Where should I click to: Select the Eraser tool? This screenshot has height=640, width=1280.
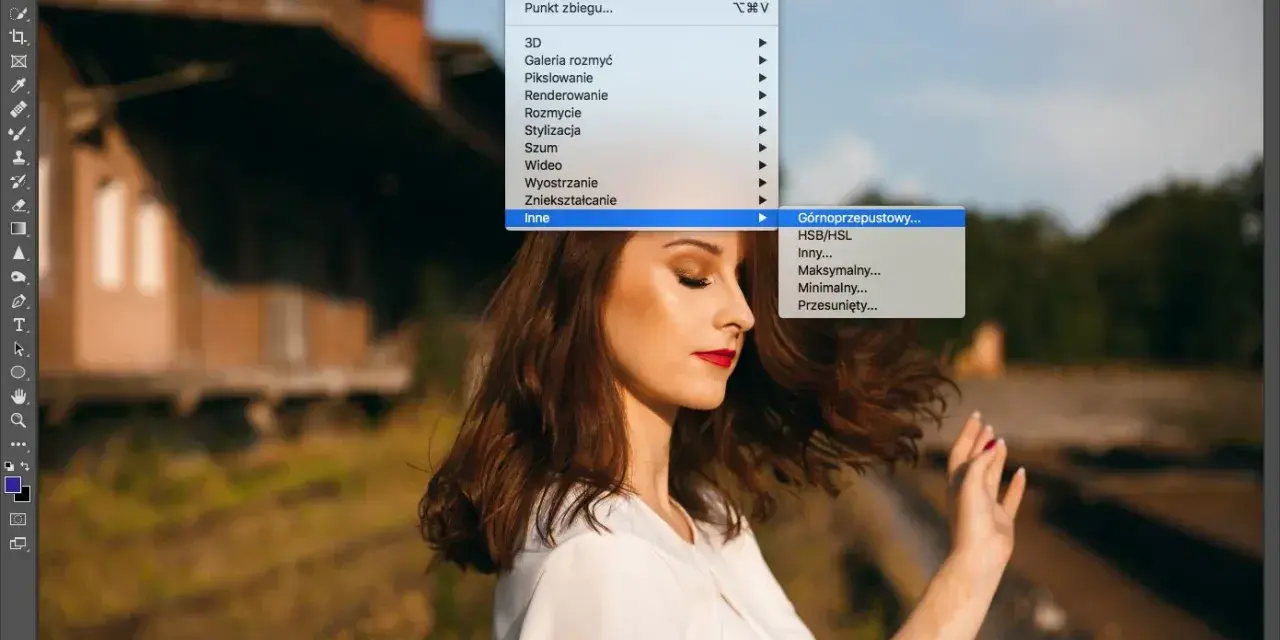18,205
